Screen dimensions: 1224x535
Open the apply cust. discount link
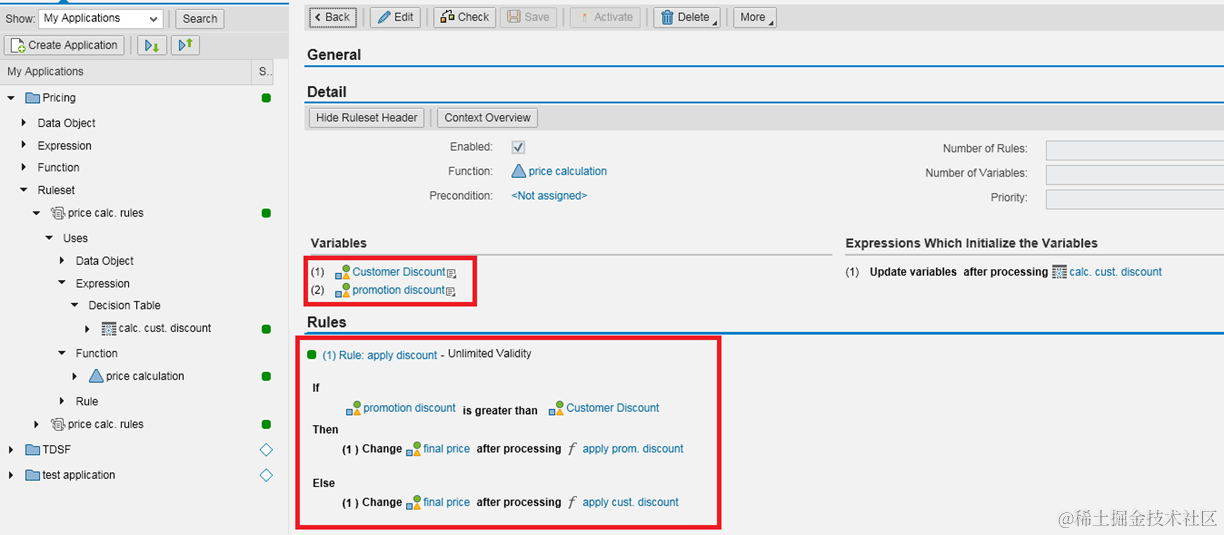(x=631, y=502)
